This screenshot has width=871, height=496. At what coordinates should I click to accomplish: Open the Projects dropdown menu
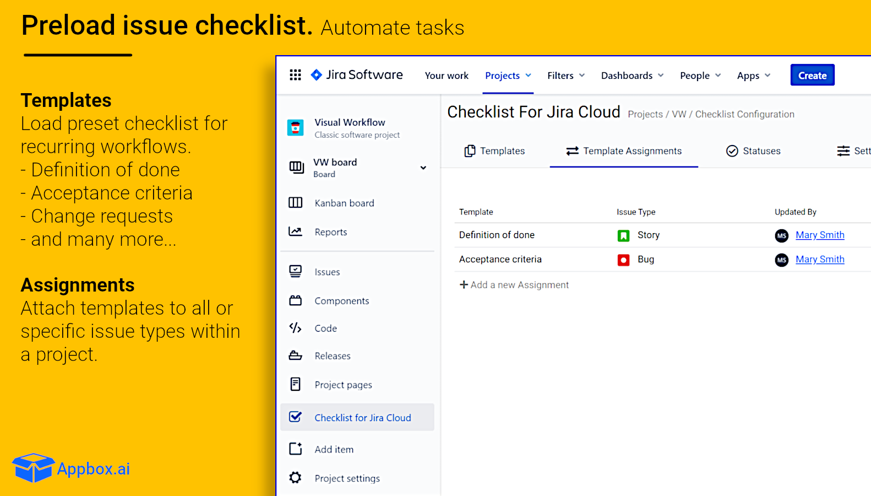point(508,76)
